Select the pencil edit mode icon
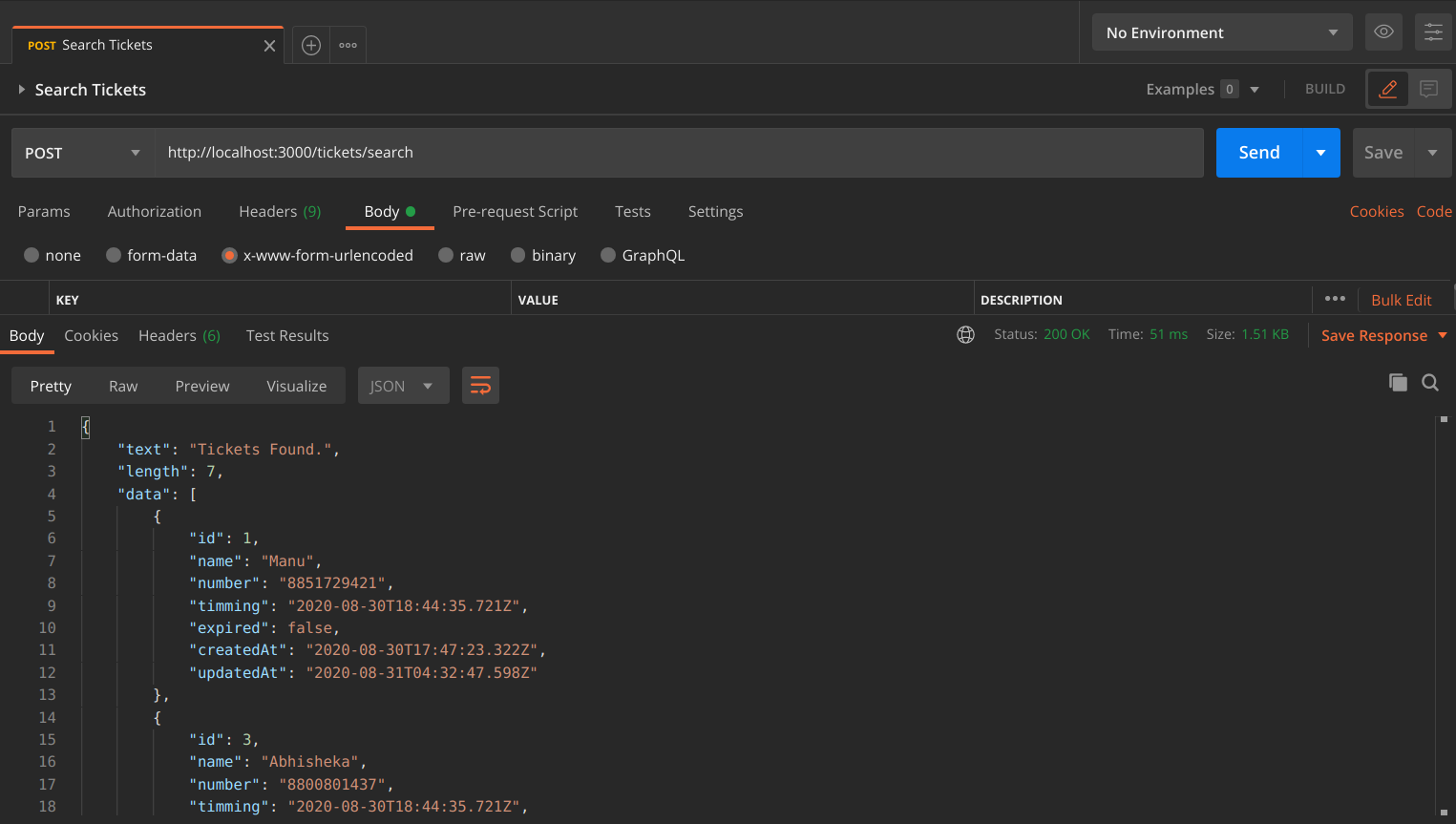Image resolution: width=1456 pixels, height=824 pixels. pyautogui.click(x=1388, y=89)
